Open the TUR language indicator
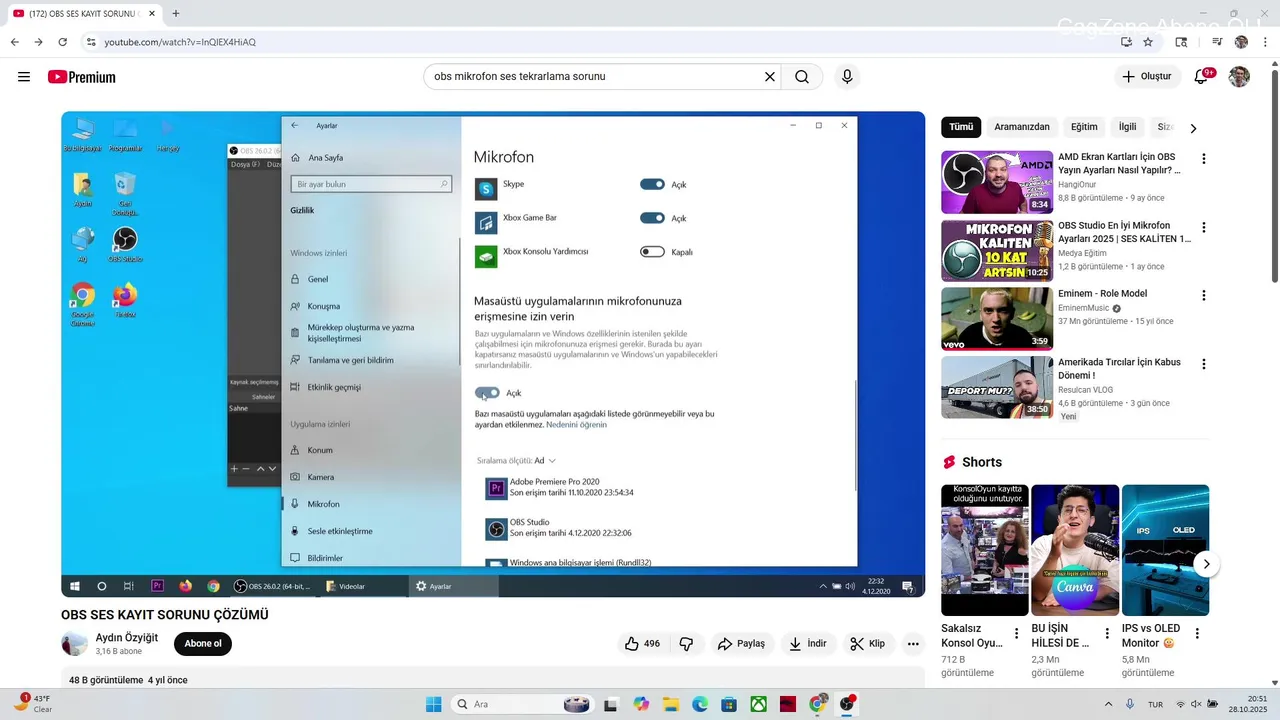Image resolution: width=1280 pixels, height=720 pixels. (x=1155, y=705)
